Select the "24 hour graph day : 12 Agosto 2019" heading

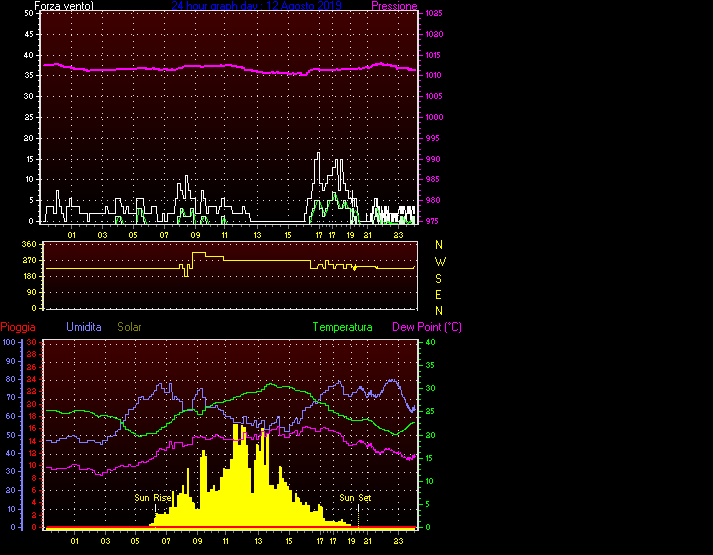click(x=256, y=6)
